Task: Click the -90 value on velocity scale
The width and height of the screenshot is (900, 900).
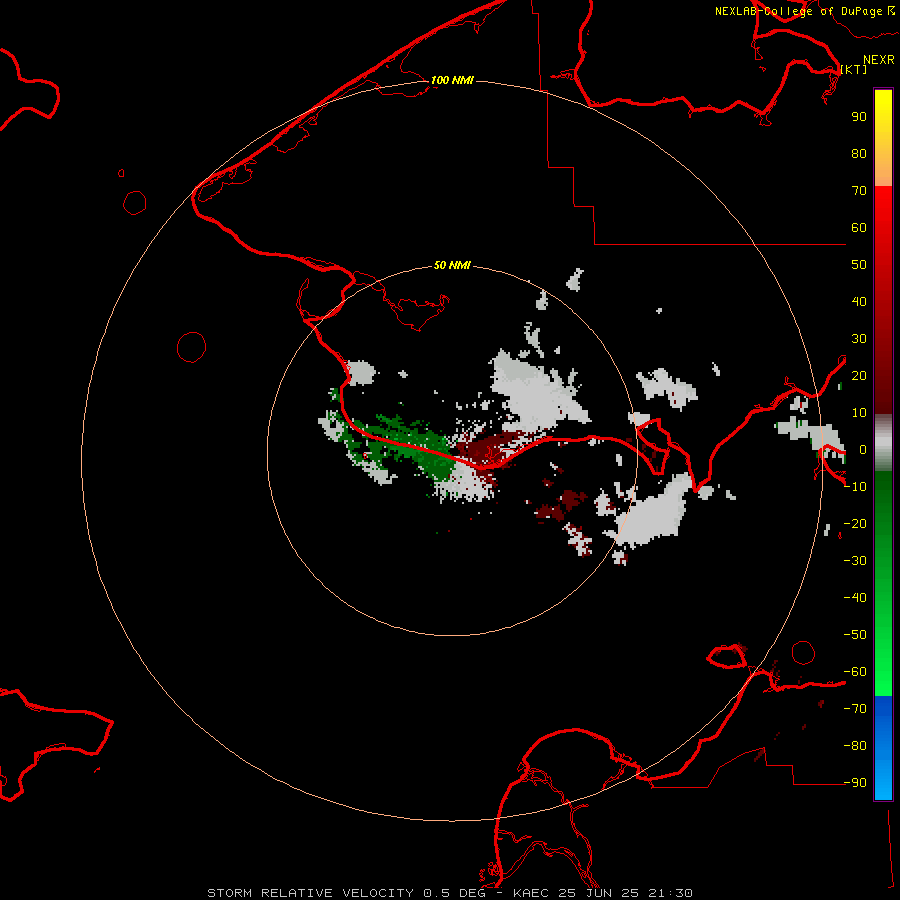Action: (x=855, y=783)
